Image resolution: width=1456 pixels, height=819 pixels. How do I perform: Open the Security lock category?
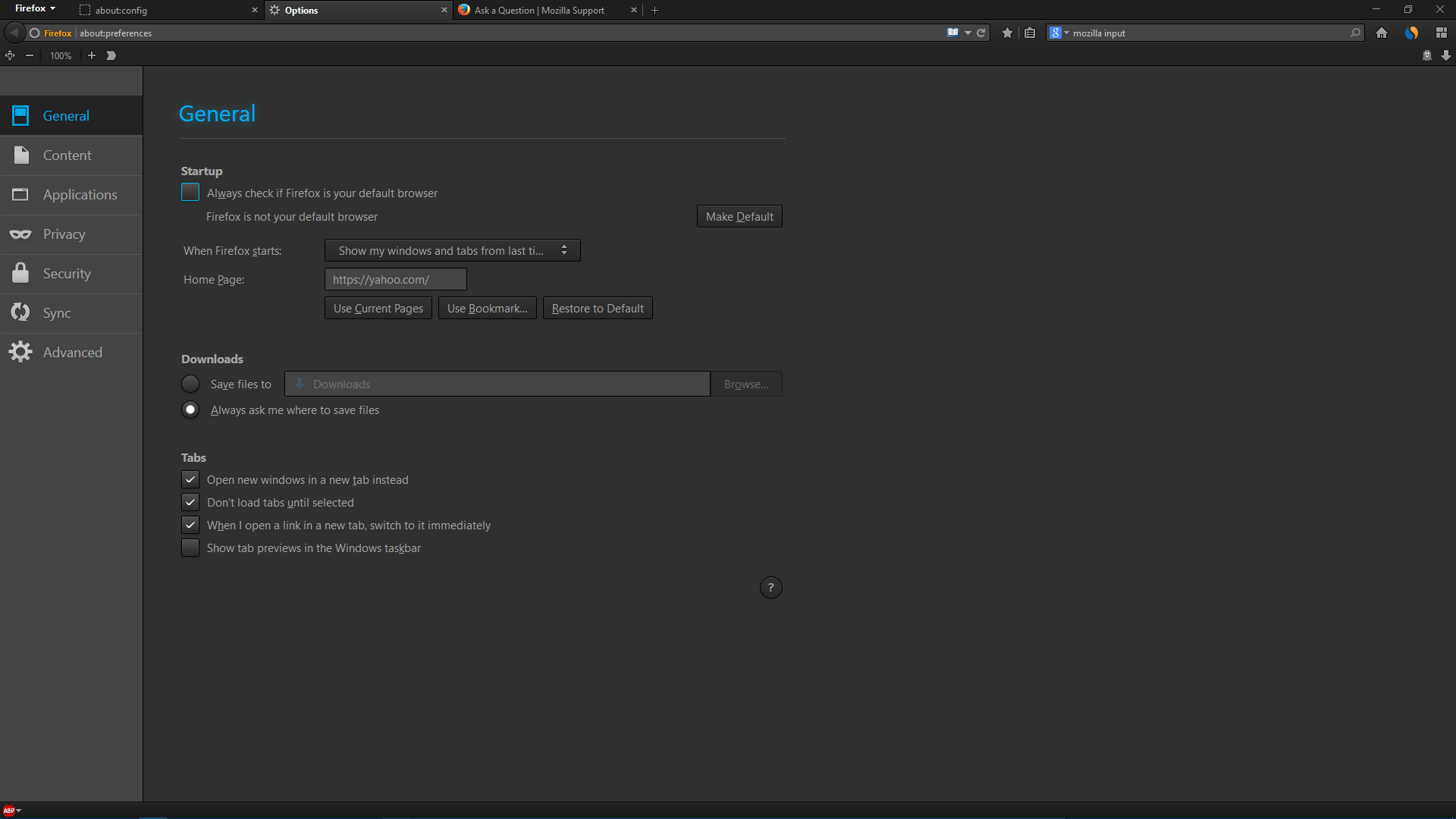pyautogui.click(x=71, y=274)
